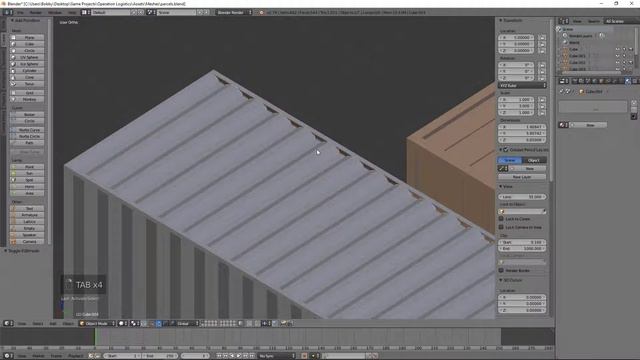Click the Armature object icon
The width and height of the screenshot is (640, 360).
click(x=13, y=215)
